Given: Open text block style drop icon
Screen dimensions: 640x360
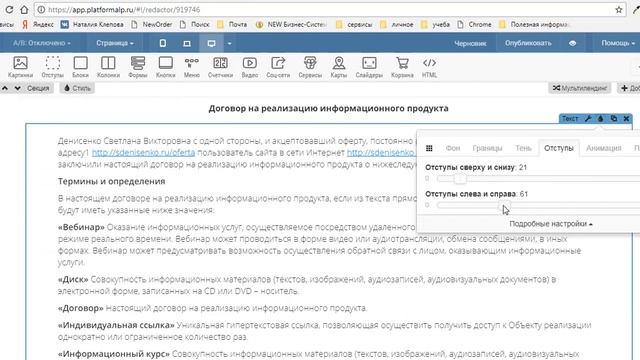Looking at the screenshot, I should pyautogui.click(x=600, y=118).
